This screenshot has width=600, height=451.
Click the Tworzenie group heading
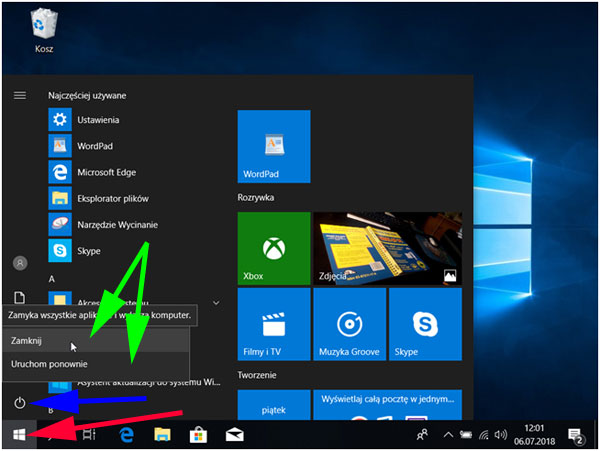257,375
